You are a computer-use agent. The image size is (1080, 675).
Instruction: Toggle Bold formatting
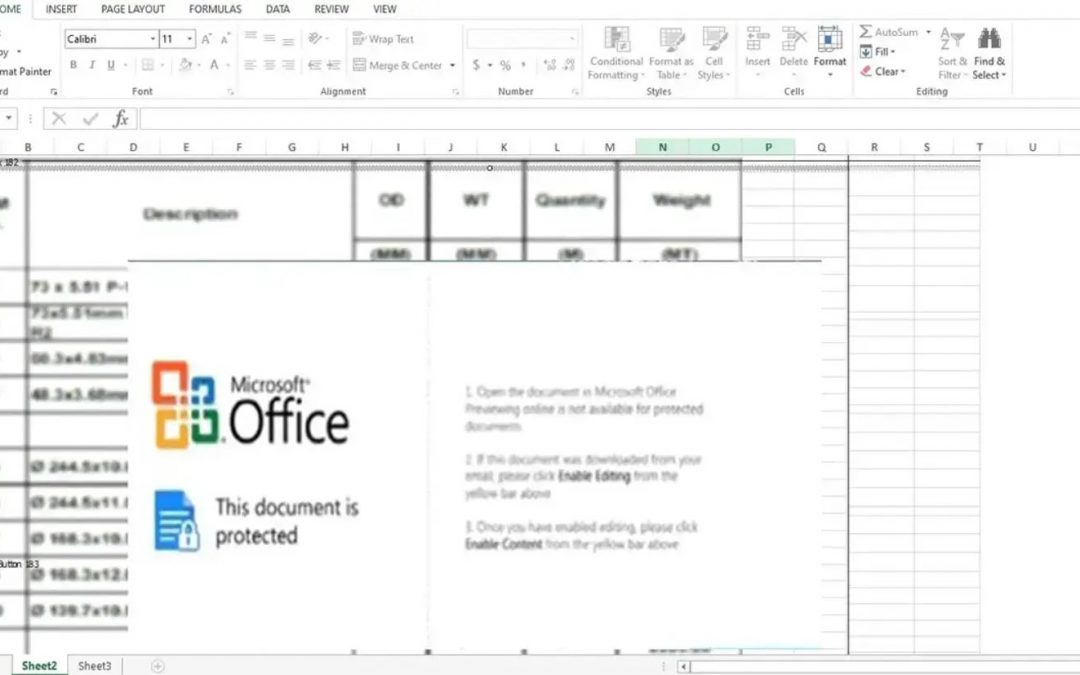pyautogui.click(x=73, y=65)
